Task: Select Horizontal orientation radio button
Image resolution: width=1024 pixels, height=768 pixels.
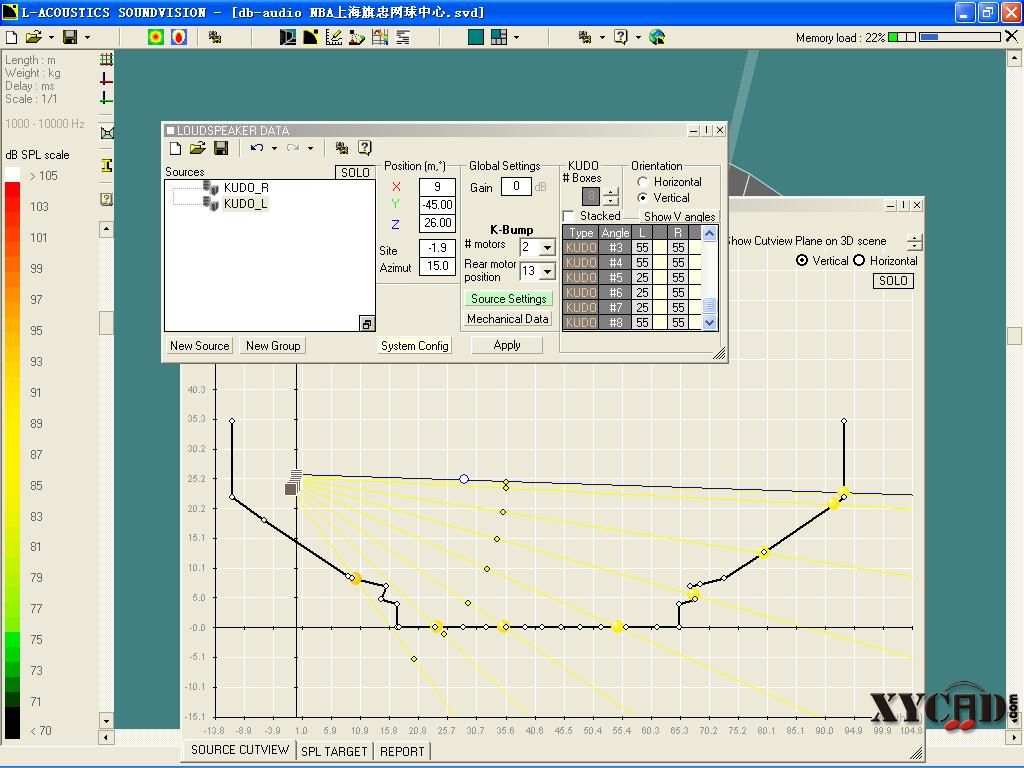Action: 643,182
